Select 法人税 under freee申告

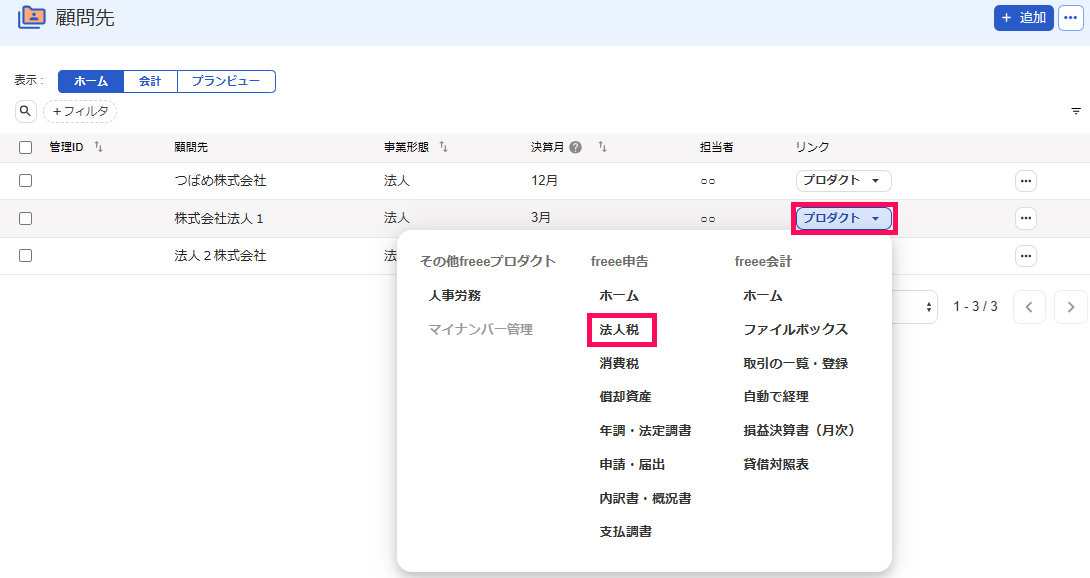tap(619, 330)
